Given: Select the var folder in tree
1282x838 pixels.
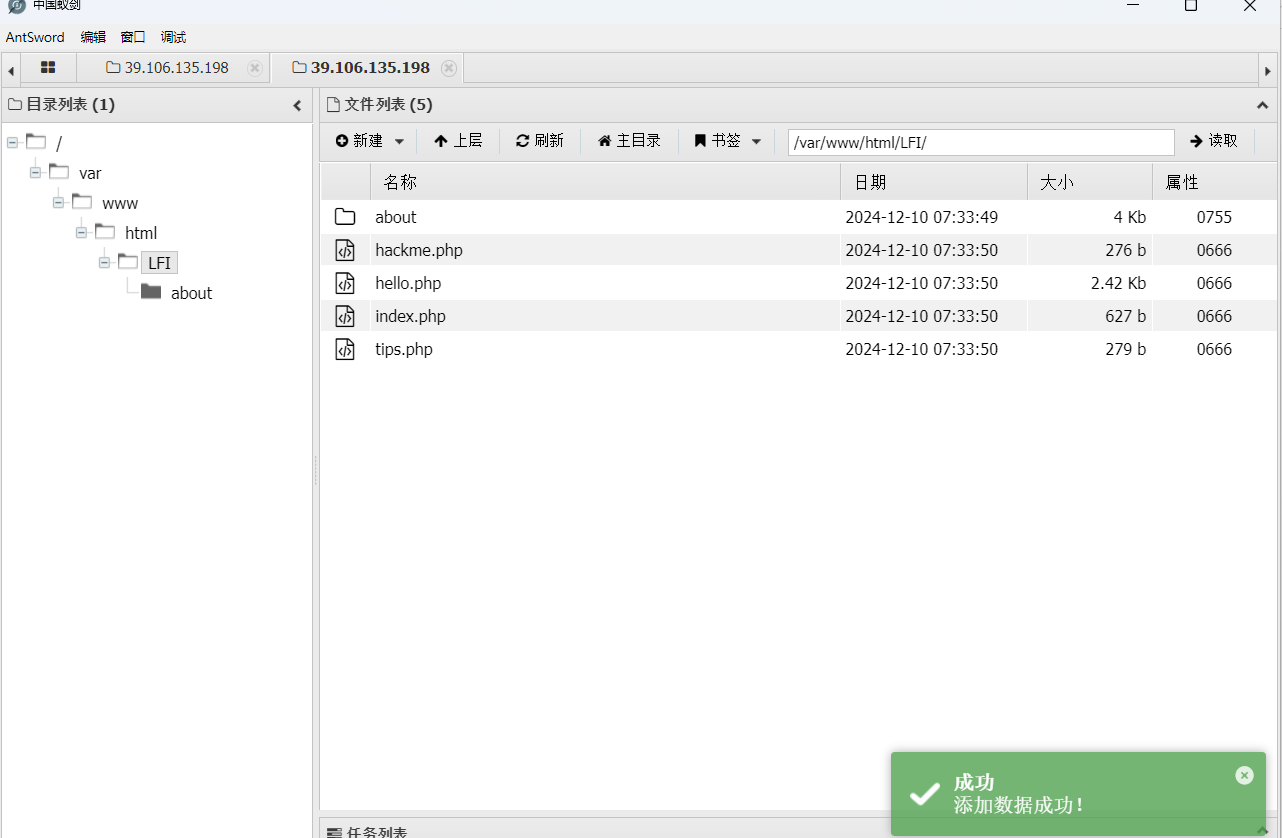Looking at the screenshot, I should pos(90,174).
